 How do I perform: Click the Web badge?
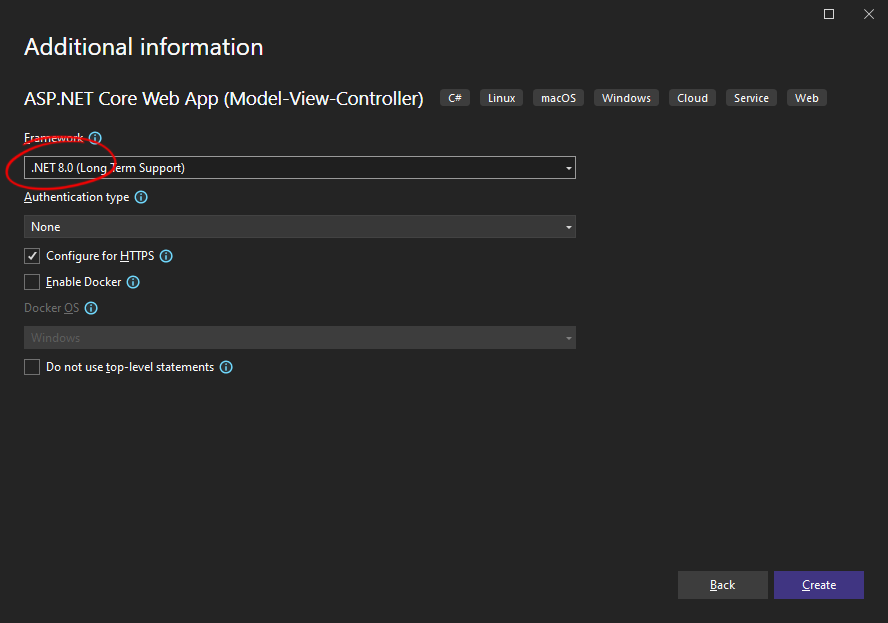[x=806, y=97]
